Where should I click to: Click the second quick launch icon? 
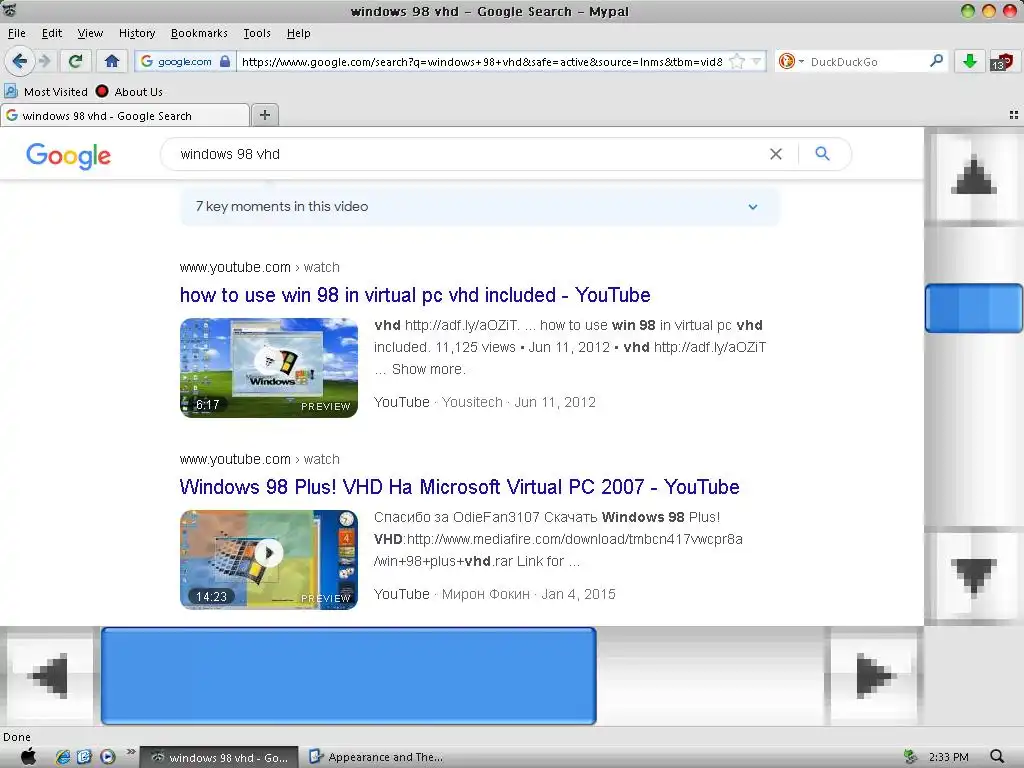(84, 757)
